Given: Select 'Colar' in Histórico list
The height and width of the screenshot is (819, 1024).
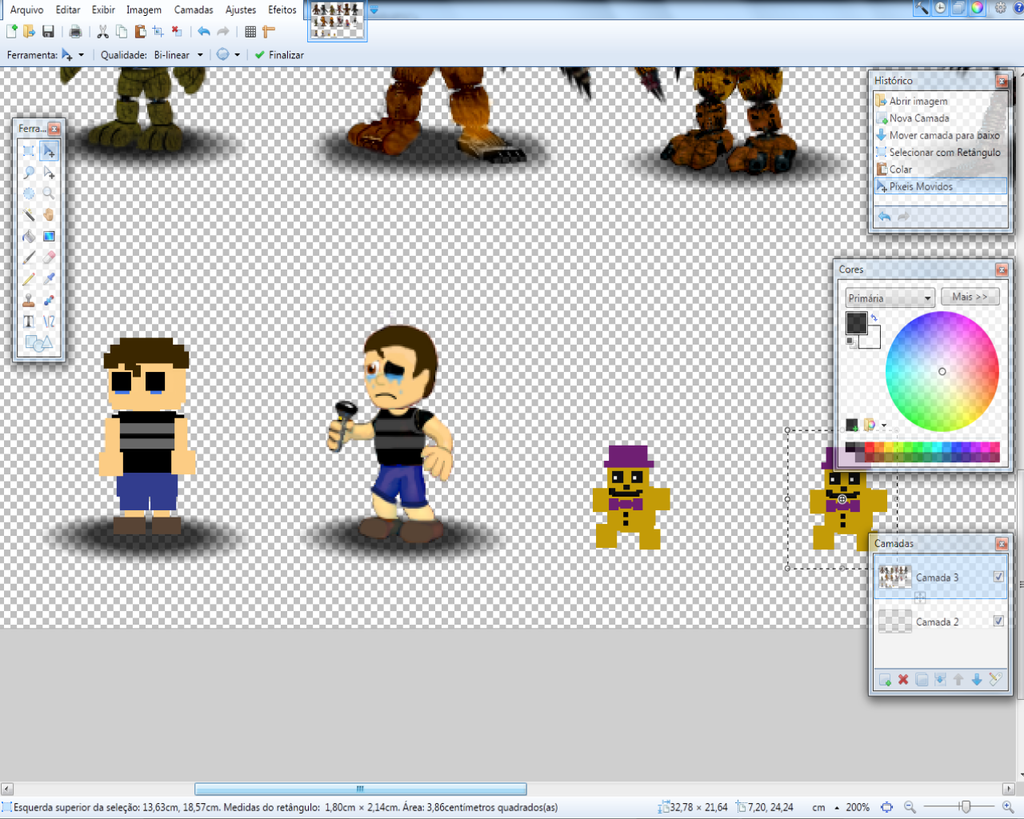Looking at the screenshot, I should coord(940,169).
